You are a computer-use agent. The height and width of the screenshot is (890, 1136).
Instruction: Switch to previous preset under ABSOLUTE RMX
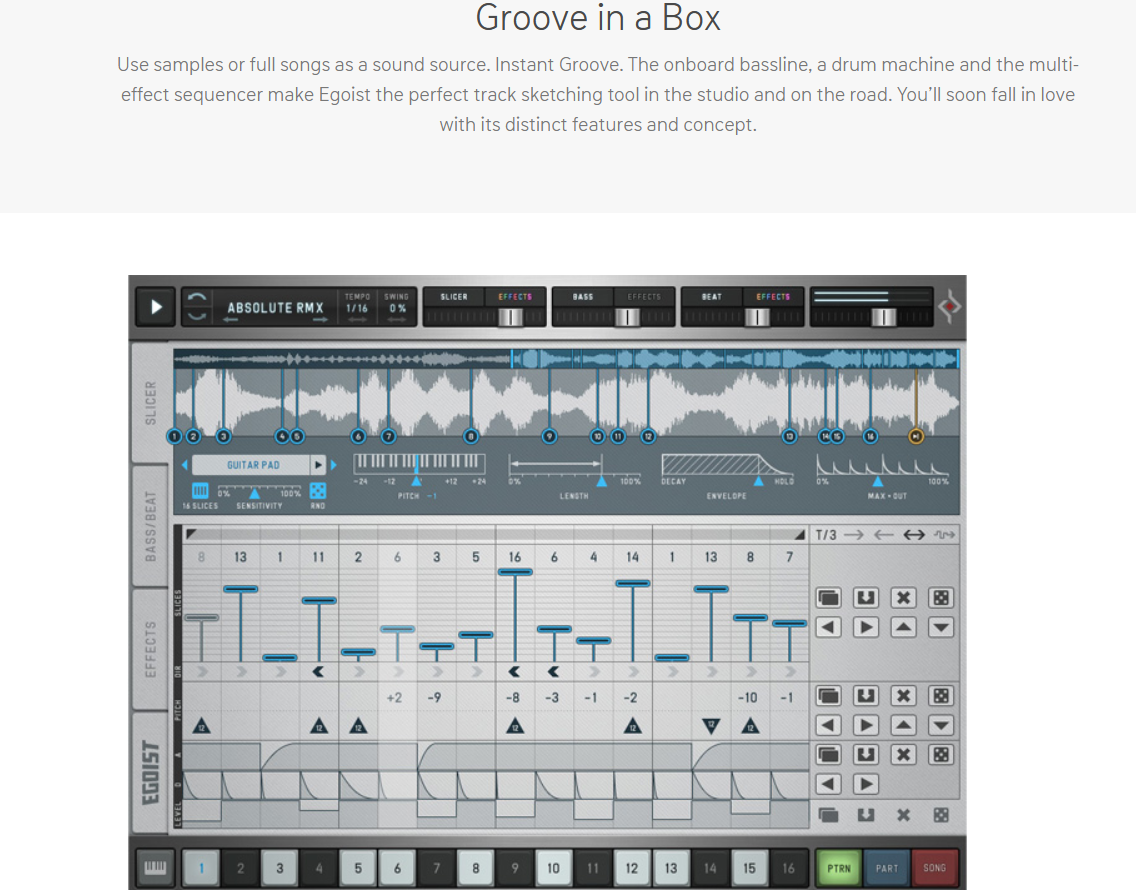231,320
